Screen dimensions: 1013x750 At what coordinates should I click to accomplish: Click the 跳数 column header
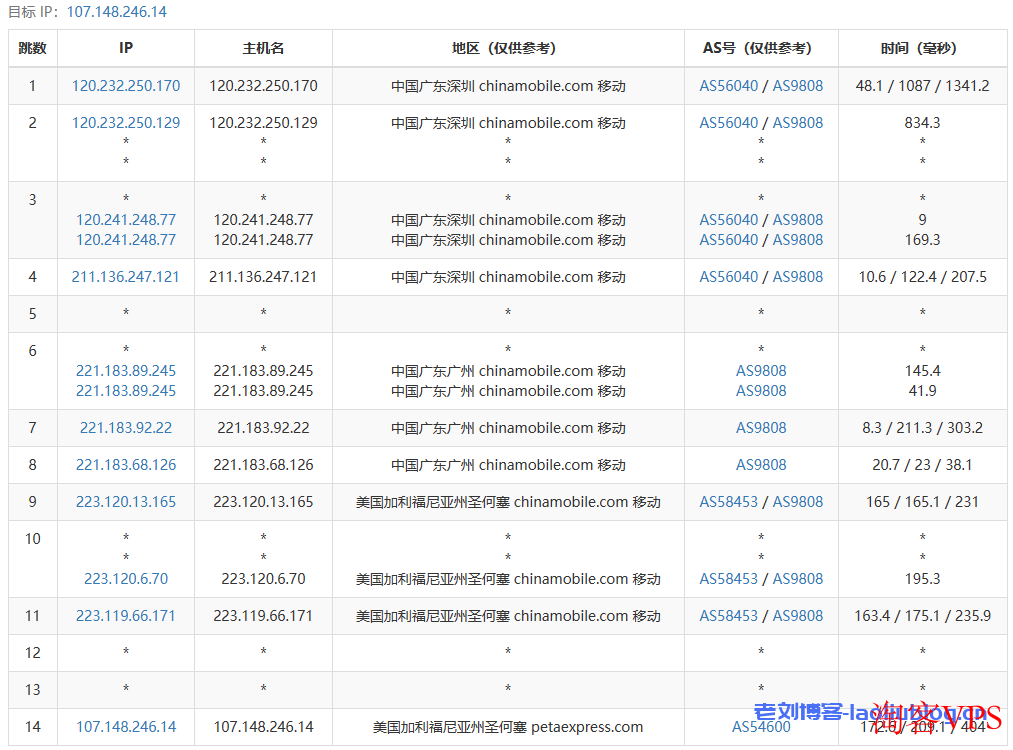[32, 48]
